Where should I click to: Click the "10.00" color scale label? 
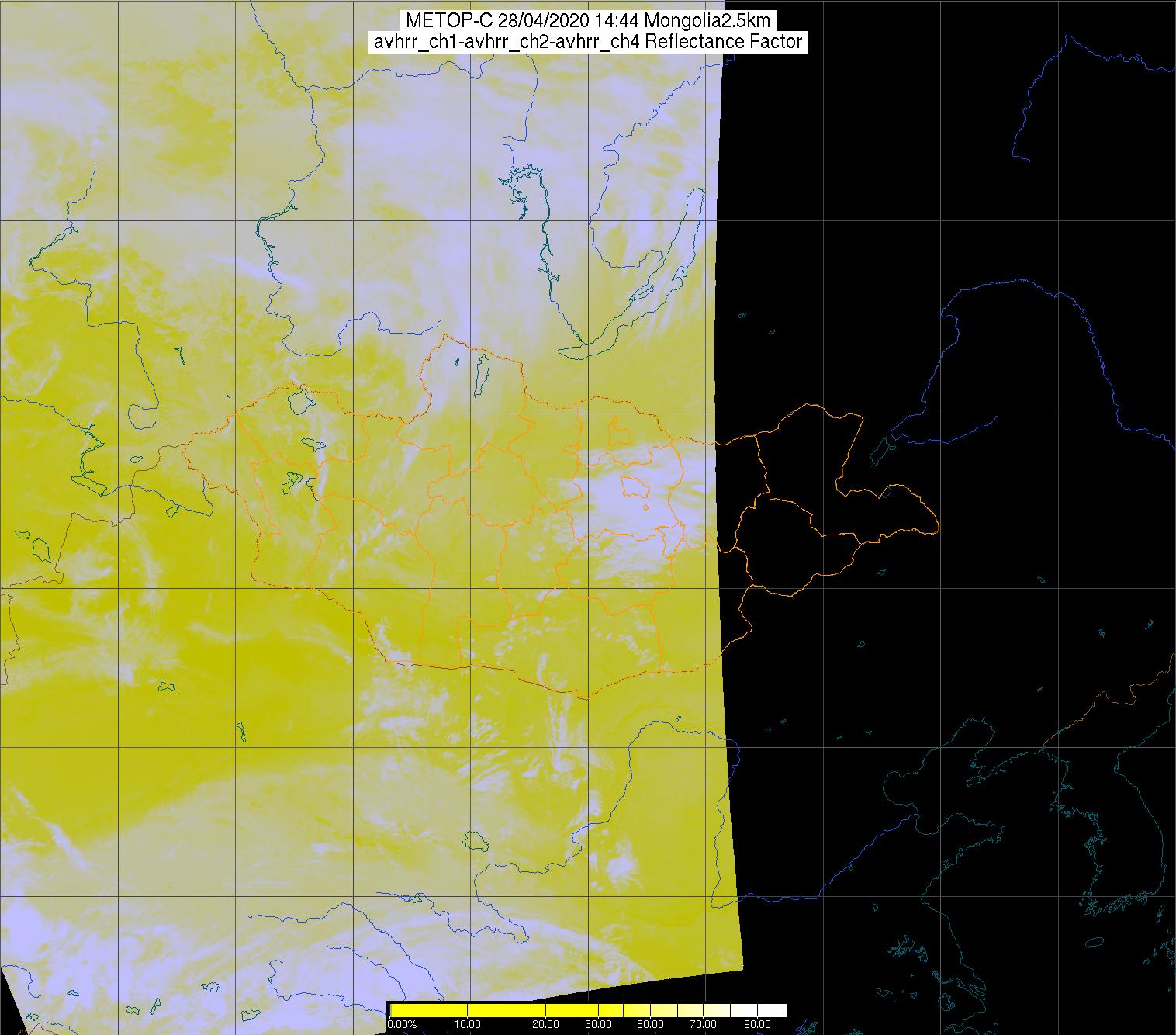(x=467, y=1025)
